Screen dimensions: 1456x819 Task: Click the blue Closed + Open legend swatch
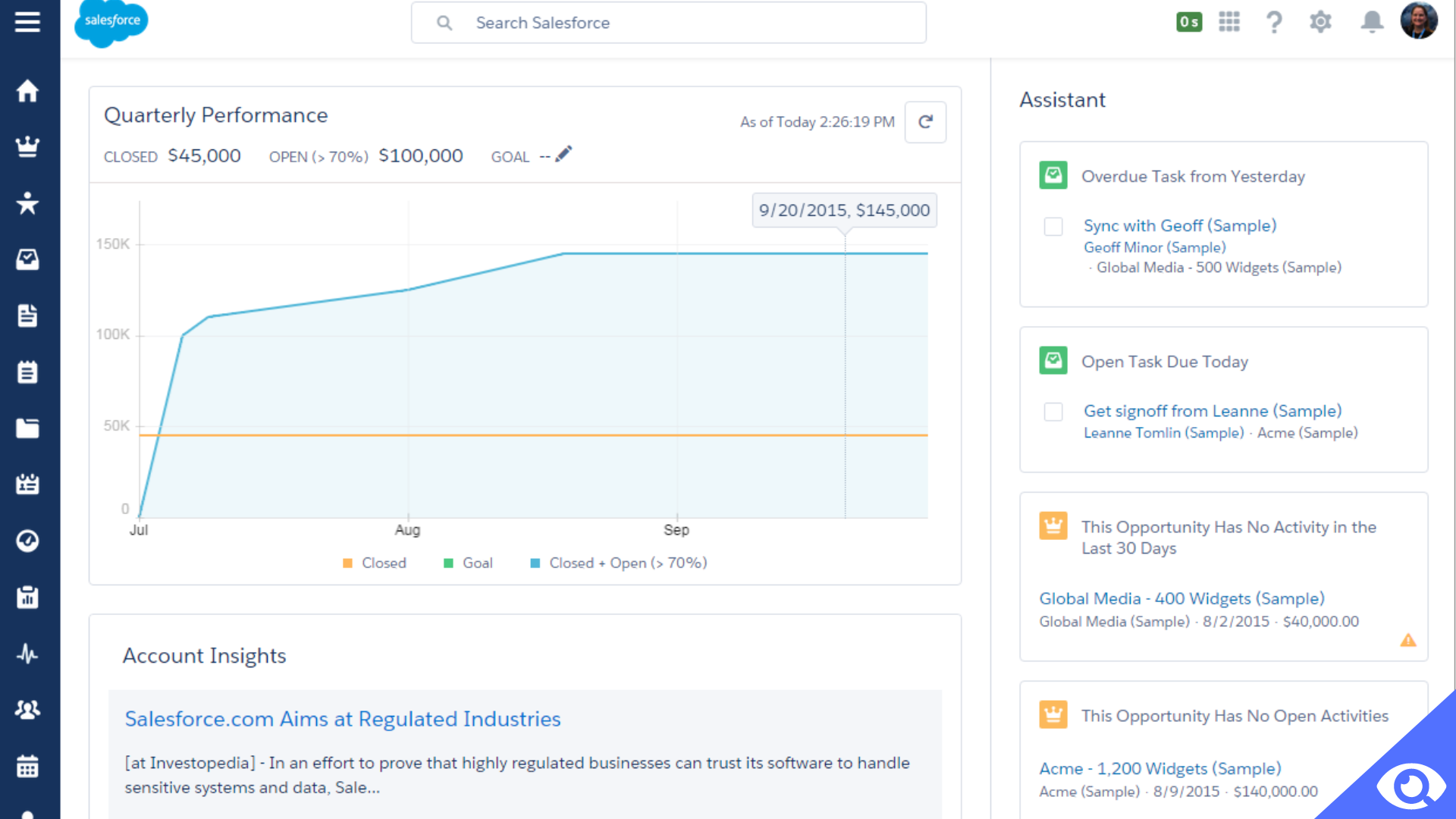click(x=535, y=563)
